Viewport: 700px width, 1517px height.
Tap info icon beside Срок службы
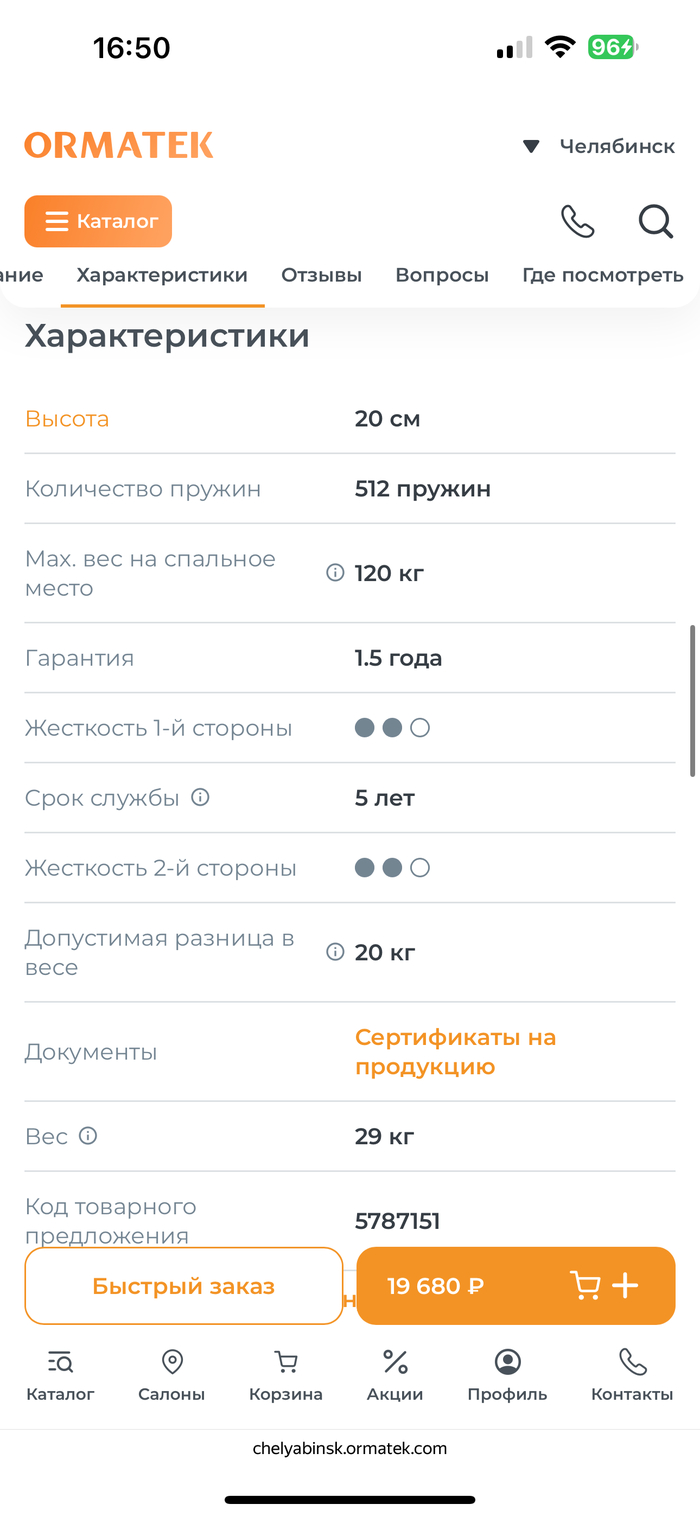(200, 797)
